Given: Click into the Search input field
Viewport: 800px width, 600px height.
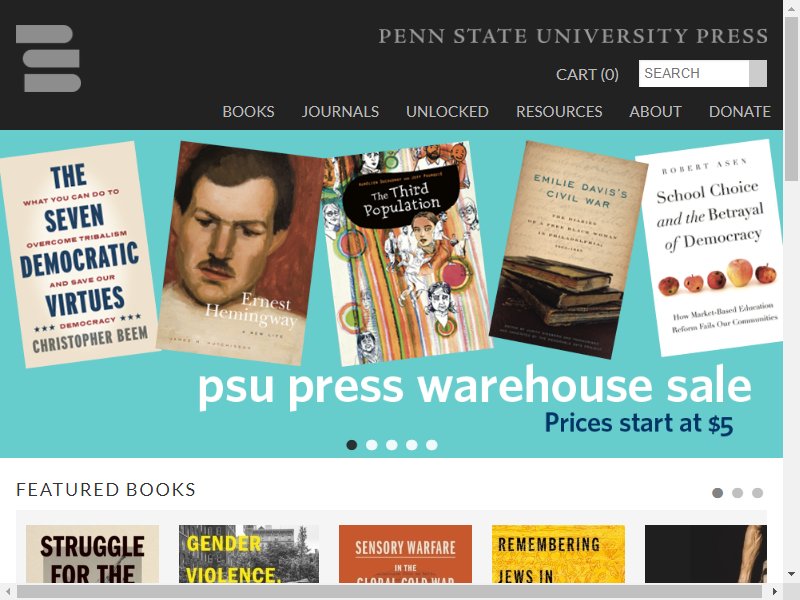Looking at the screenshot, I should point(694,73).
